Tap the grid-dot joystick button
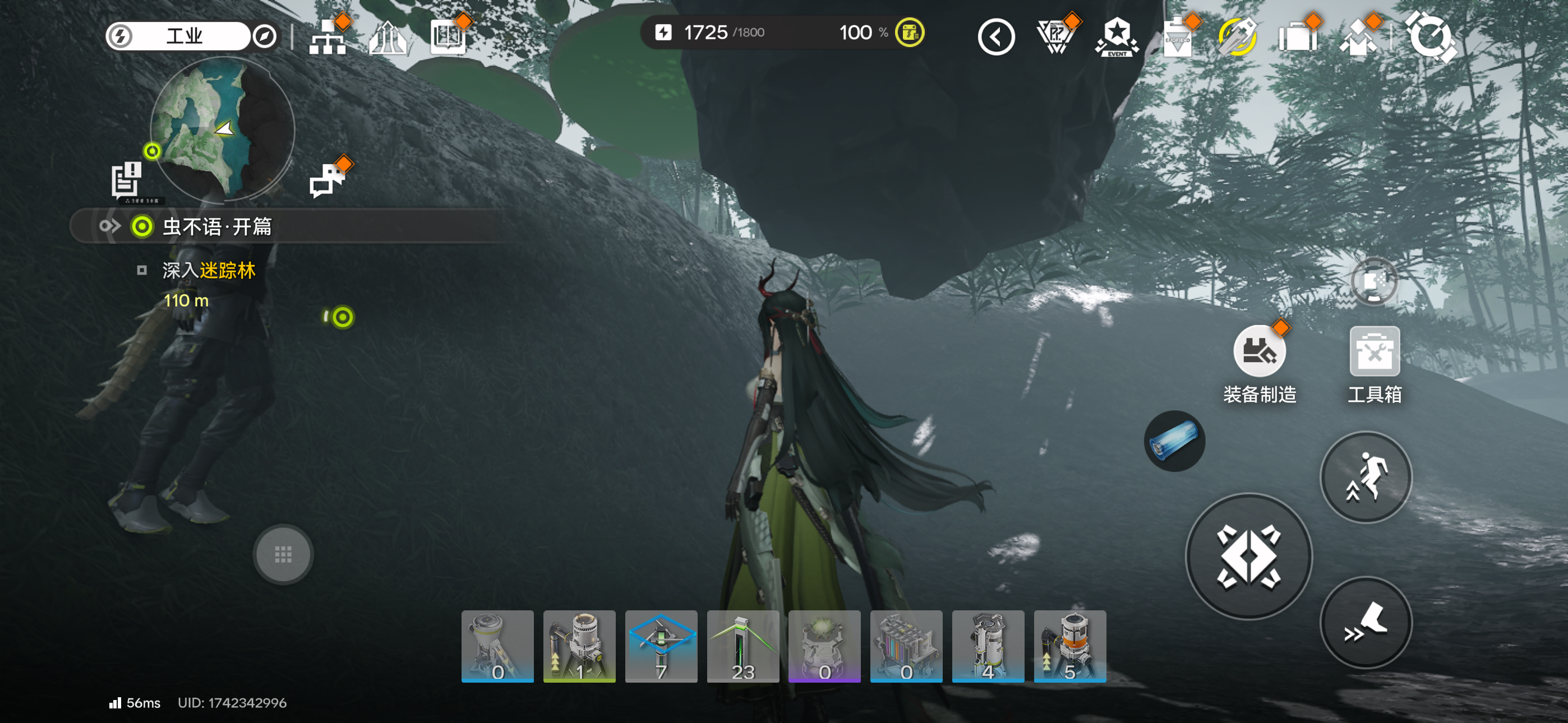The width and height of the screenshot is (1568, 723). coord(283,554)
